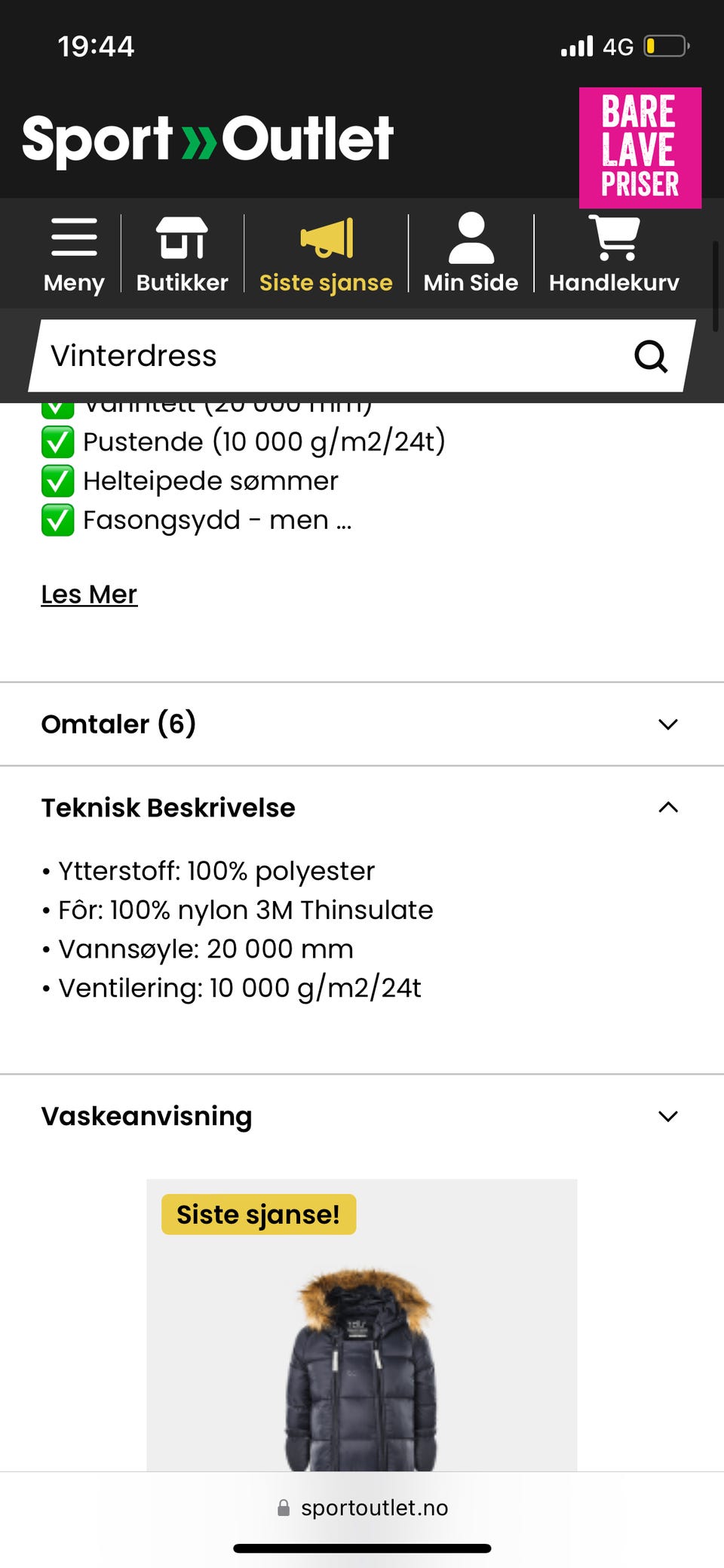Tap the search magnifier icon
Image resolution: width=724 pixels, height=1568 pixels.
pos(651,356)
